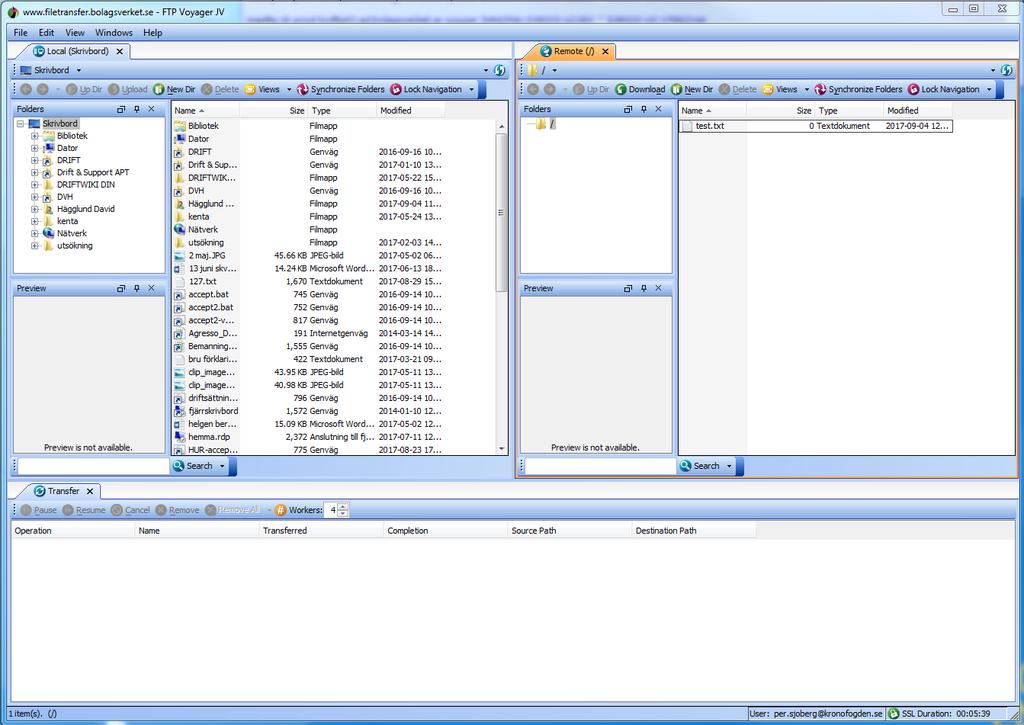Click the local search input field
The image size is (1024, 725).
93,466
